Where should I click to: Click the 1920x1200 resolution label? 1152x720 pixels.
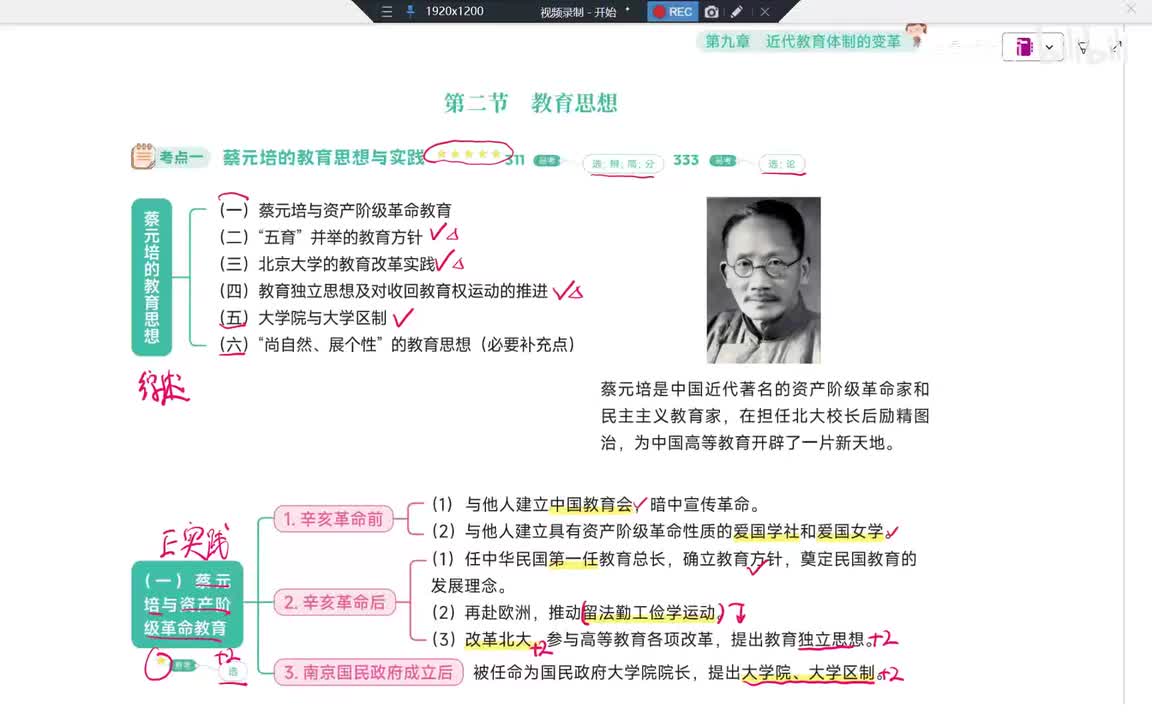coord(454,11)
